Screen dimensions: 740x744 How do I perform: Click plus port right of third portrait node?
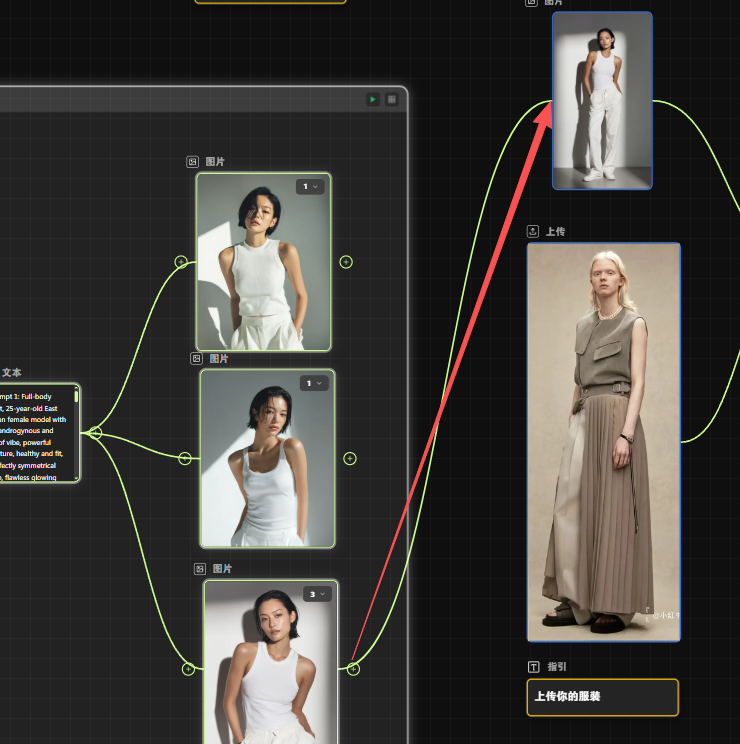click(353, 669)
